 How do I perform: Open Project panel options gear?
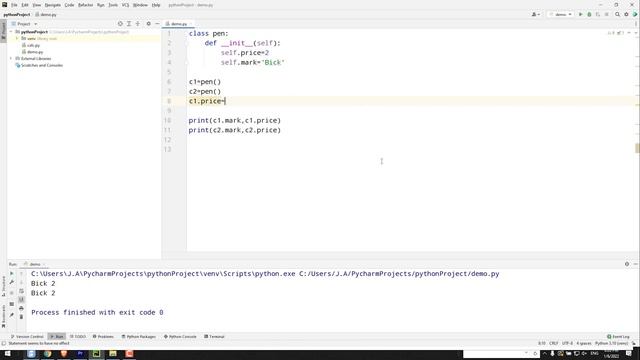149,24
